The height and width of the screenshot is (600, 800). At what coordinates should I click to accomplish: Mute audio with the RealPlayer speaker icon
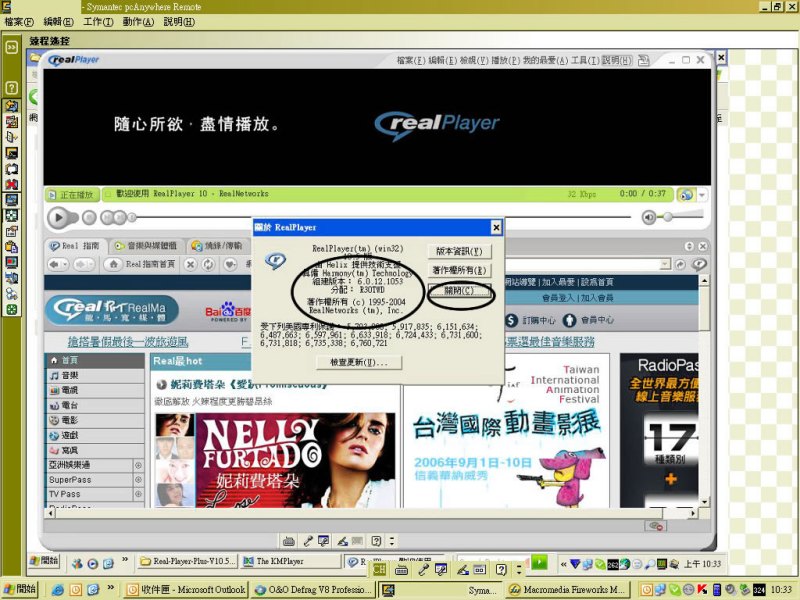click(x=648, y=217)
